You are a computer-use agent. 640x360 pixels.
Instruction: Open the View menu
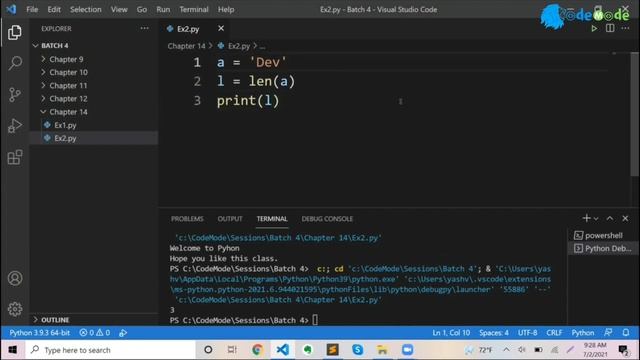(119, 9)
